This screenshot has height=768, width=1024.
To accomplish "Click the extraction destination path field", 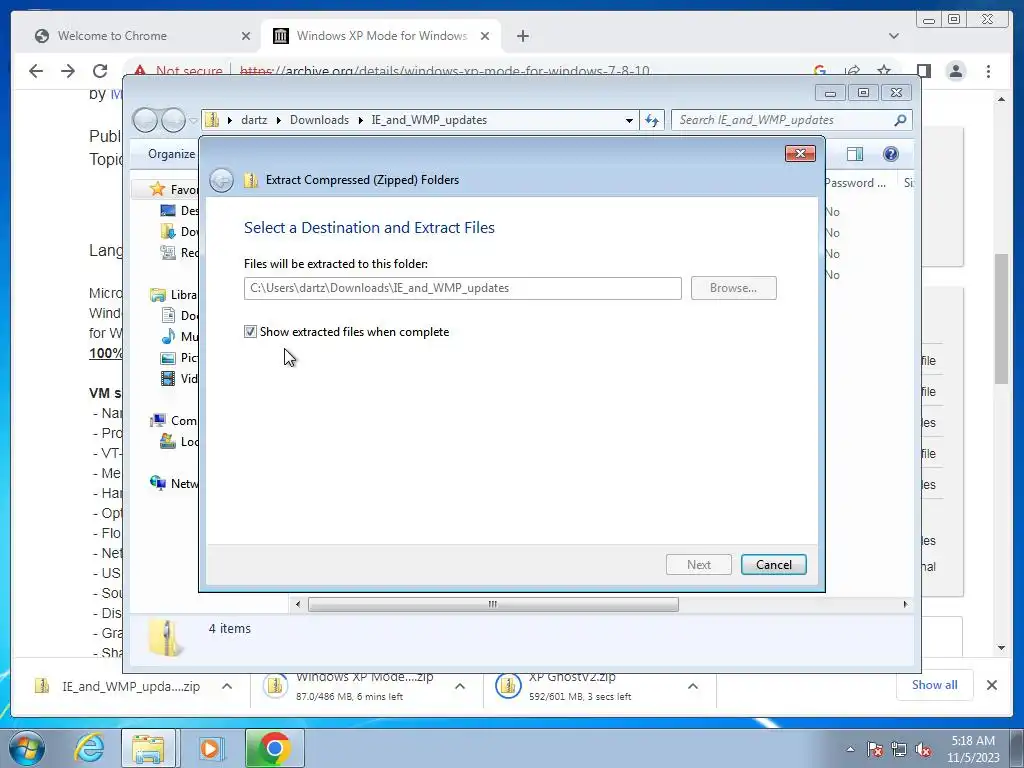I will coord(462,288).
